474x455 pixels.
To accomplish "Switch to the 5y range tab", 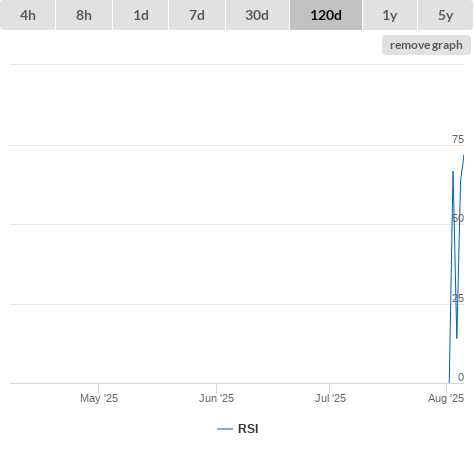I will pyautogui.click(x=446, y=15).
